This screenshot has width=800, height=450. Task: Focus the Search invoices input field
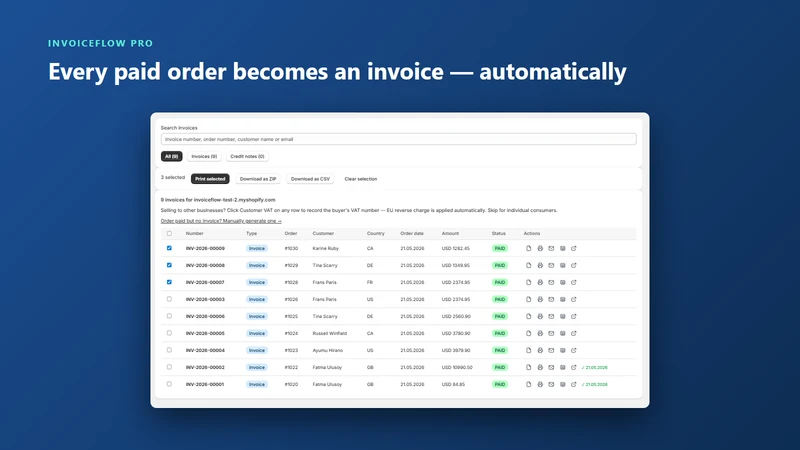(398, 139)
